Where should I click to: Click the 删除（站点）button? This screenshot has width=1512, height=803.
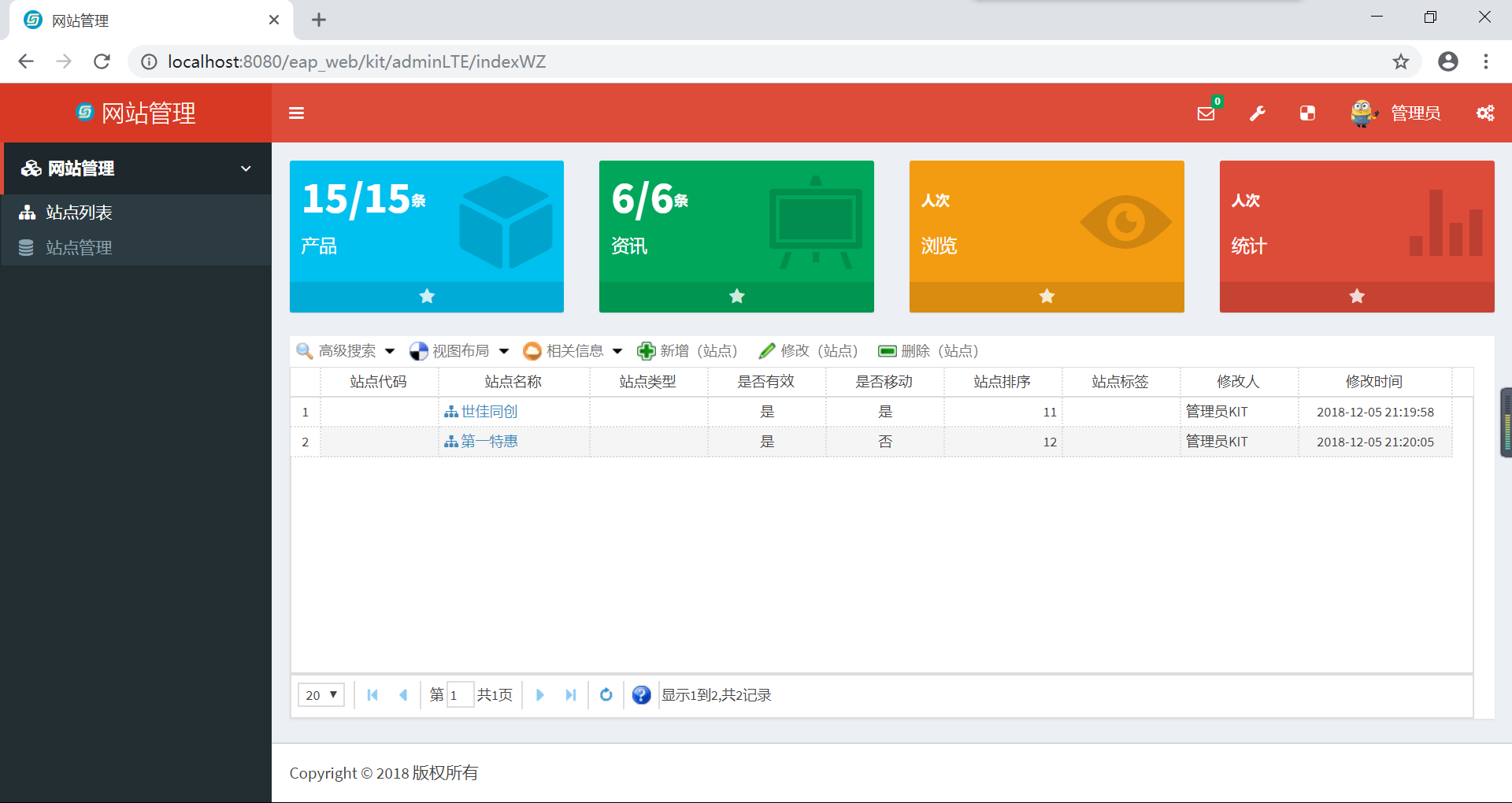(928, 351)
